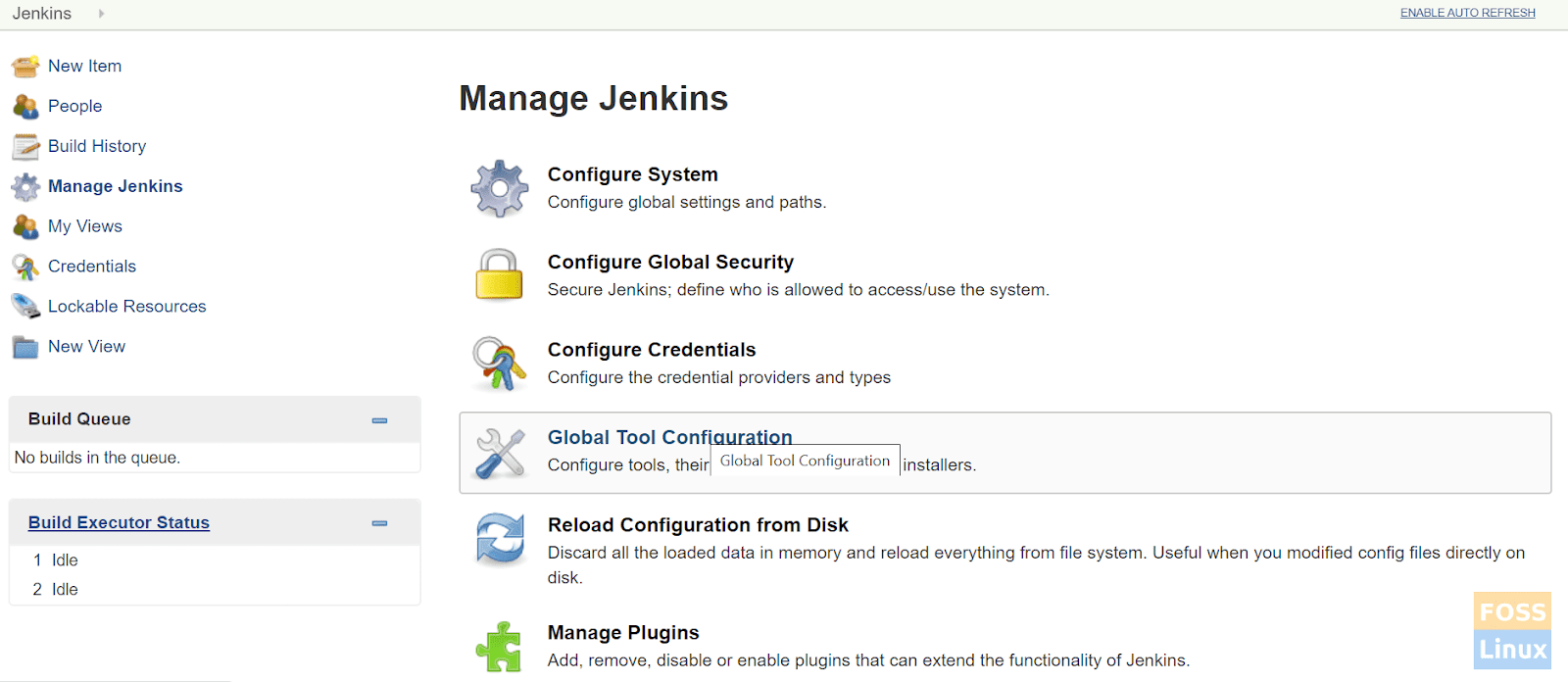Click 'Configure global settings and paths.' description
Screen dimensions: 1568x682
(x=687, y=203)
